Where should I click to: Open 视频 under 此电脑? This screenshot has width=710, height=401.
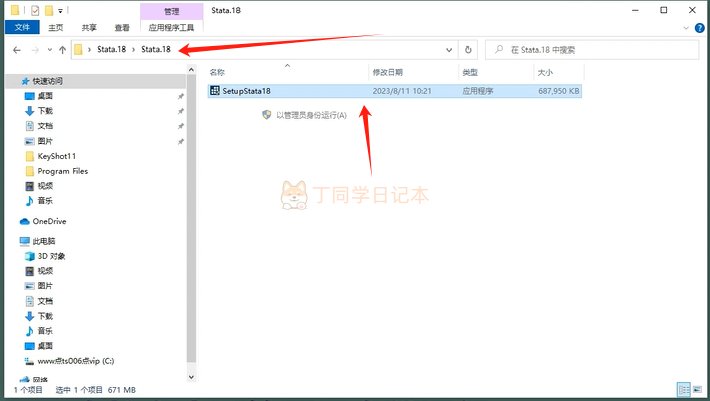coord(45,271)
